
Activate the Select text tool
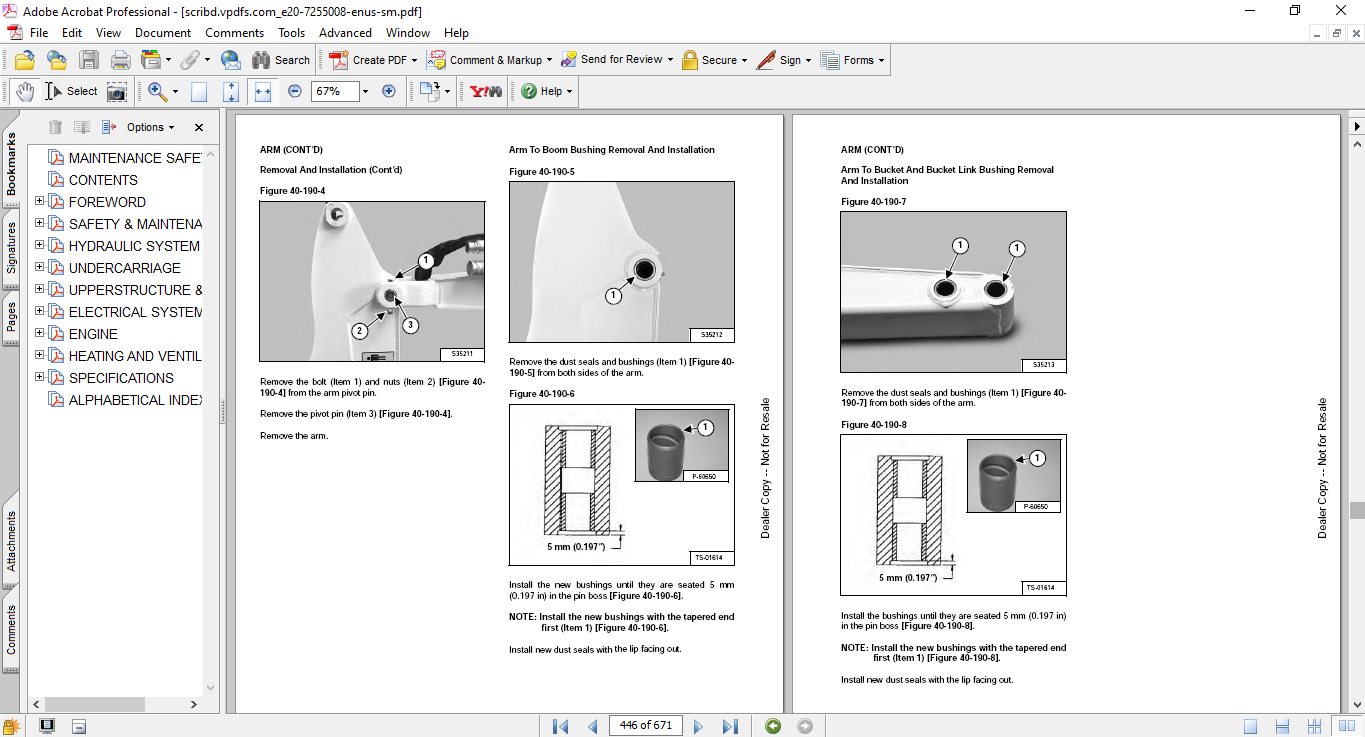click(71, 91)
